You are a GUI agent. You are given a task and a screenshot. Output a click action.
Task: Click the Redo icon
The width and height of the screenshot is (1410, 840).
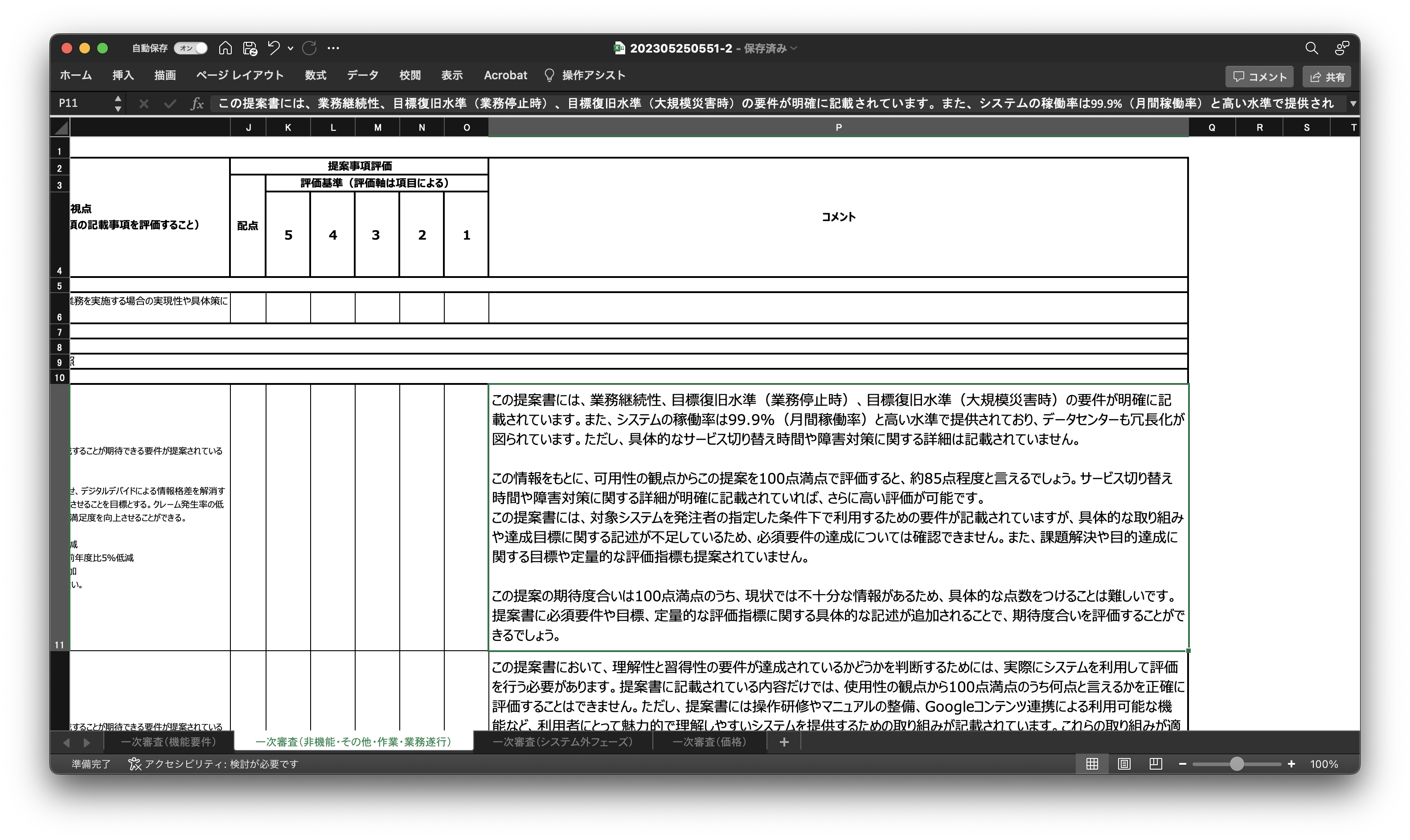(309, 48)
